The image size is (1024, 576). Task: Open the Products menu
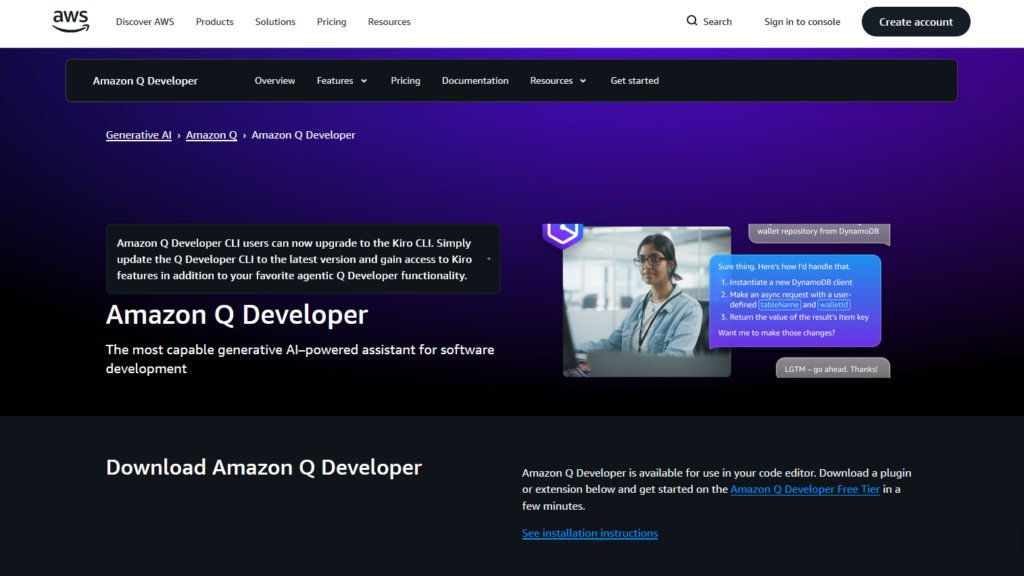(x=215, y=22)
